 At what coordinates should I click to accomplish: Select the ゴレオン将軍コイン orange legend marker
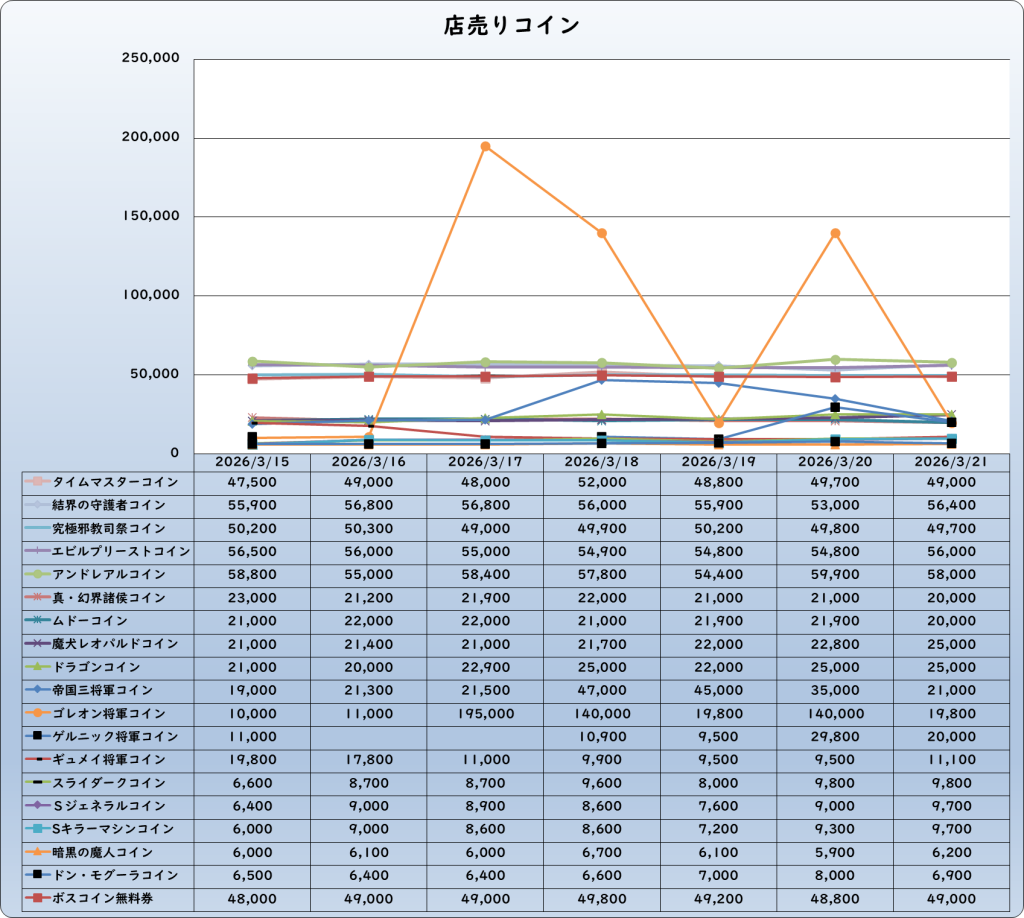[36, 714]
